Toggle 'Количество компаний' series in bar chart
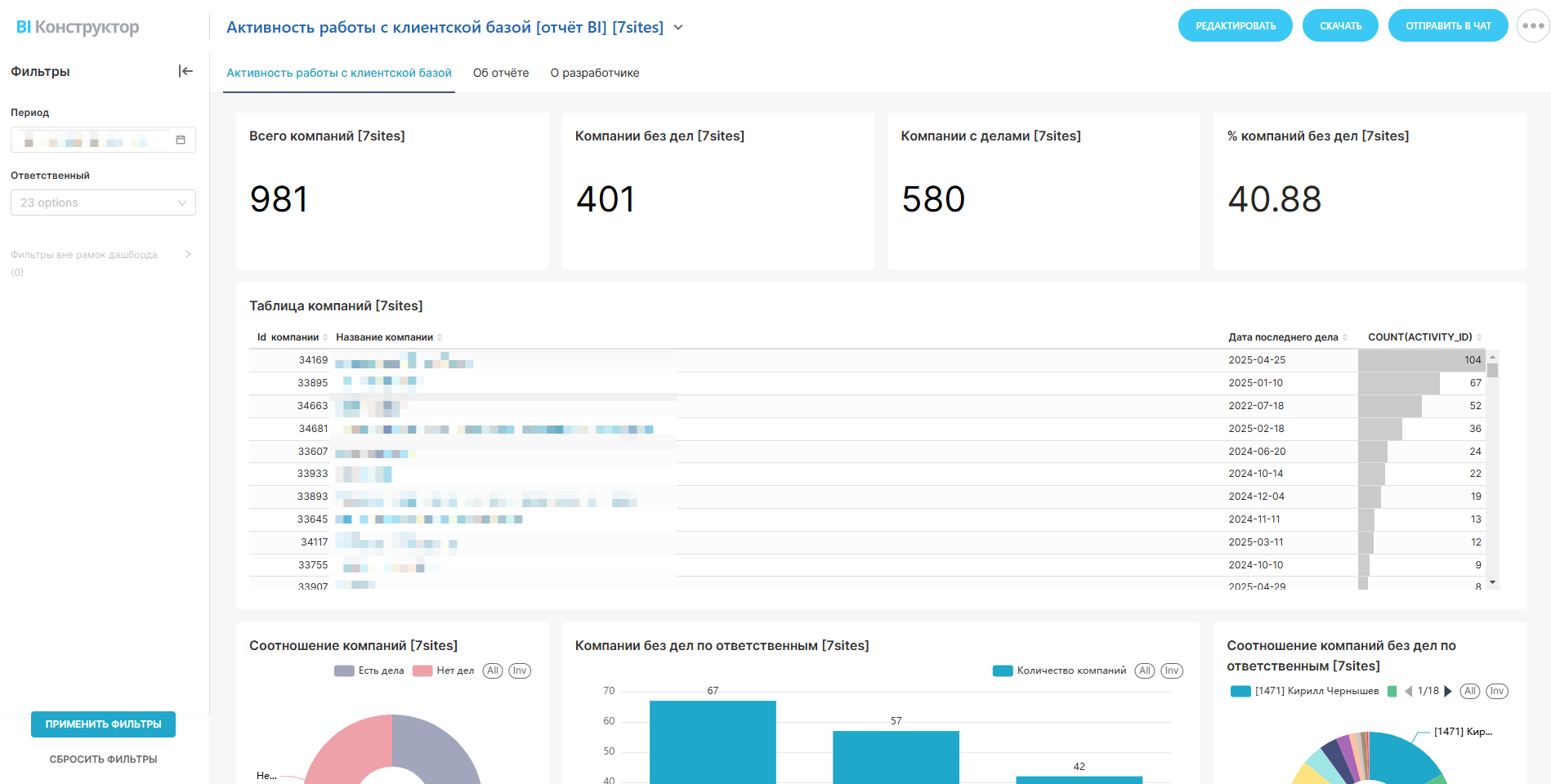This screenshot has height=784, width=1551. [1060, 670]
